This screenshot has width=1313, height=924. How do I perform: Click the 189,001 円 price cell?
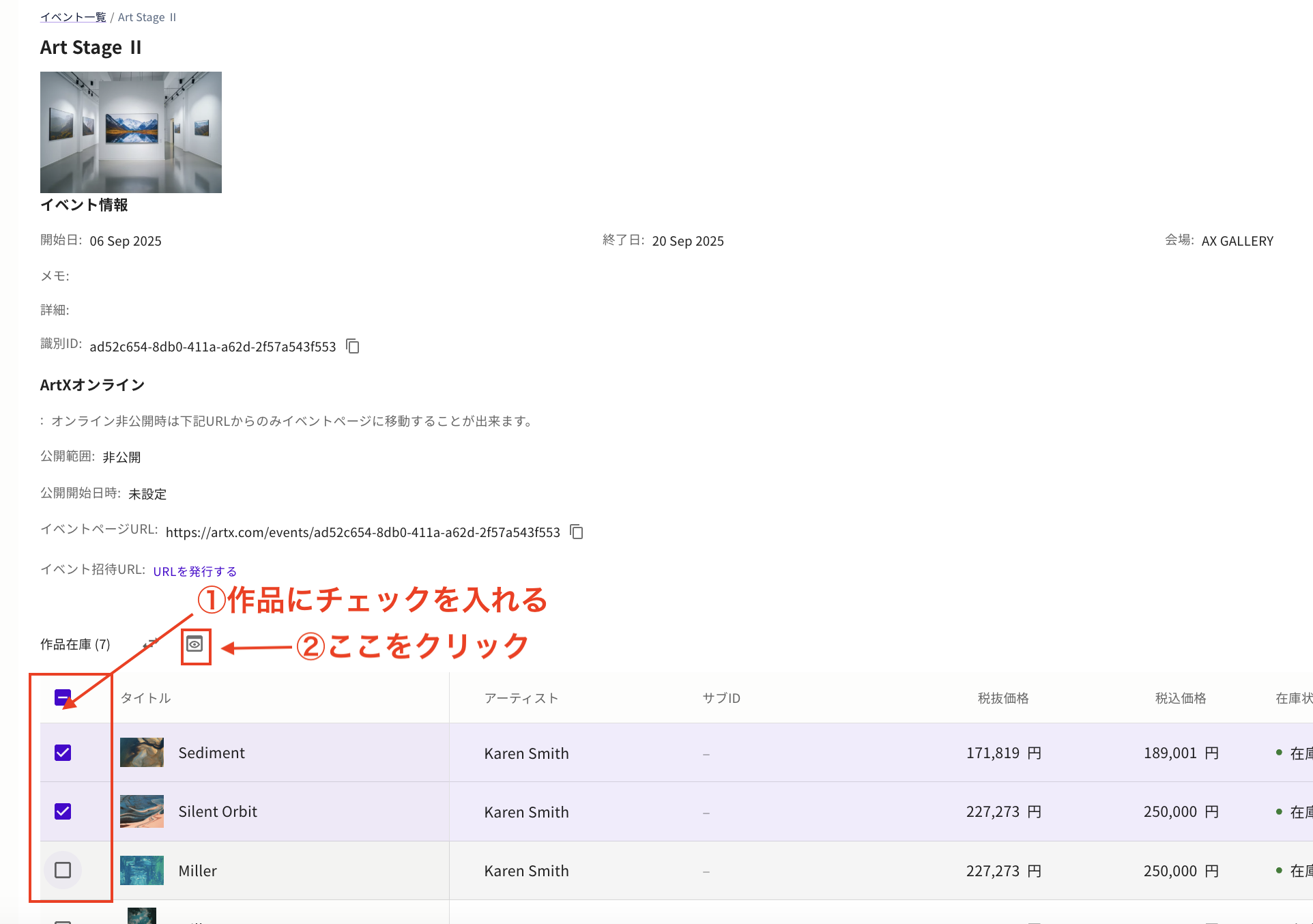pyautogui.click(x=1181, y=753)
